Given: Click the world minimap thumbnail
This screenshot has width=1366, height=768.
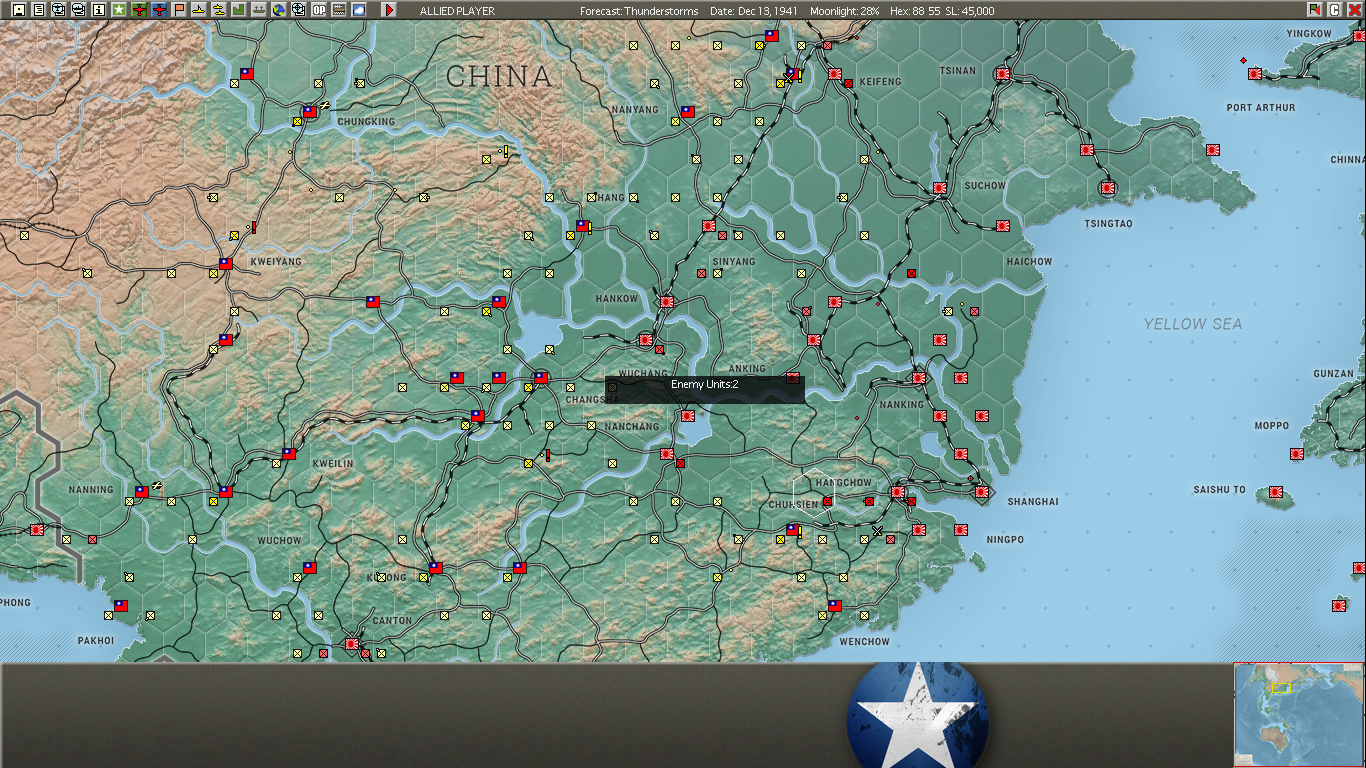Looking at the screenshot, I should (x=1298, y=714).
